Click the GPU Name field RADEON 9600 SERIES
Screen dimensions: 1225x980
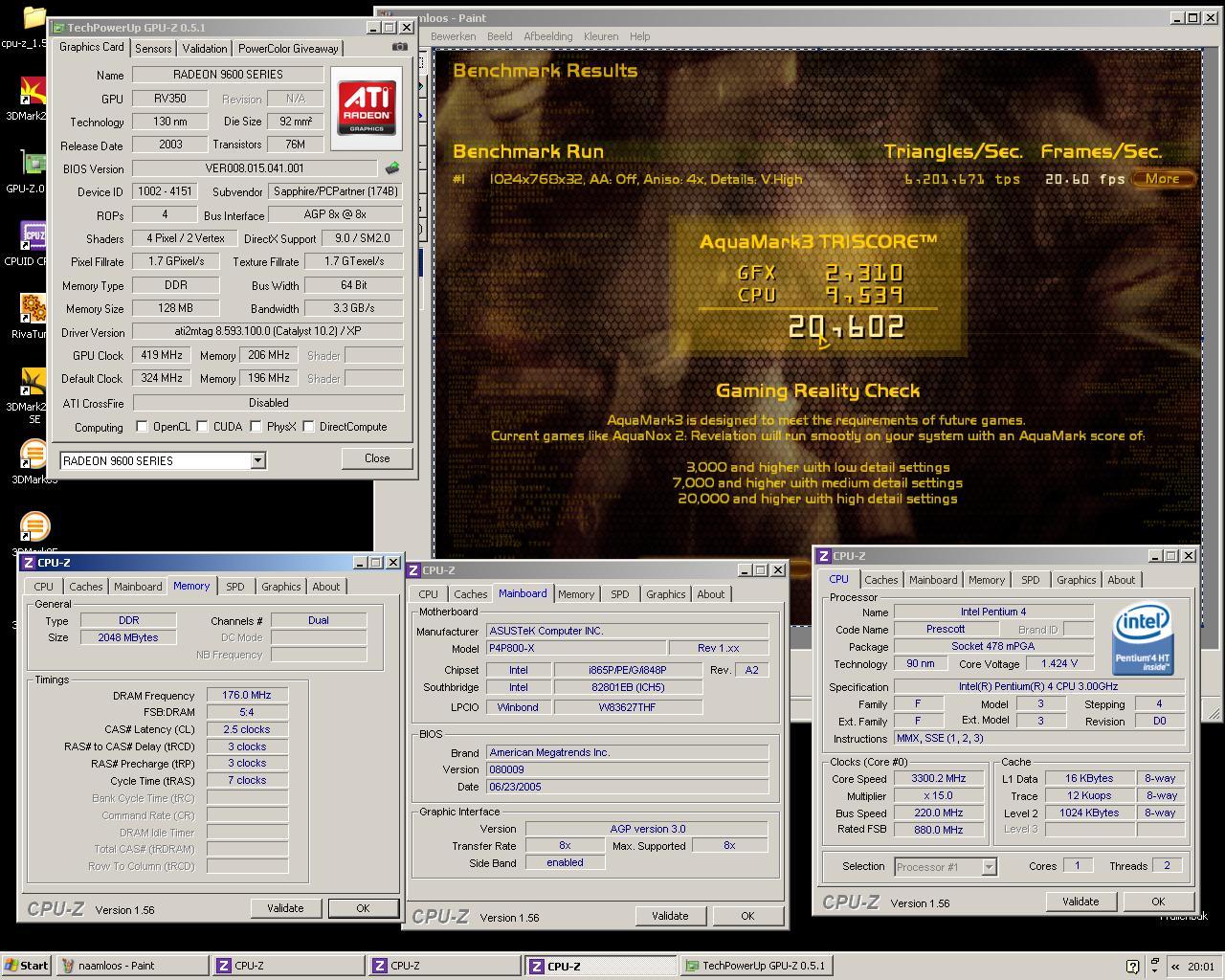pos(228,75)
